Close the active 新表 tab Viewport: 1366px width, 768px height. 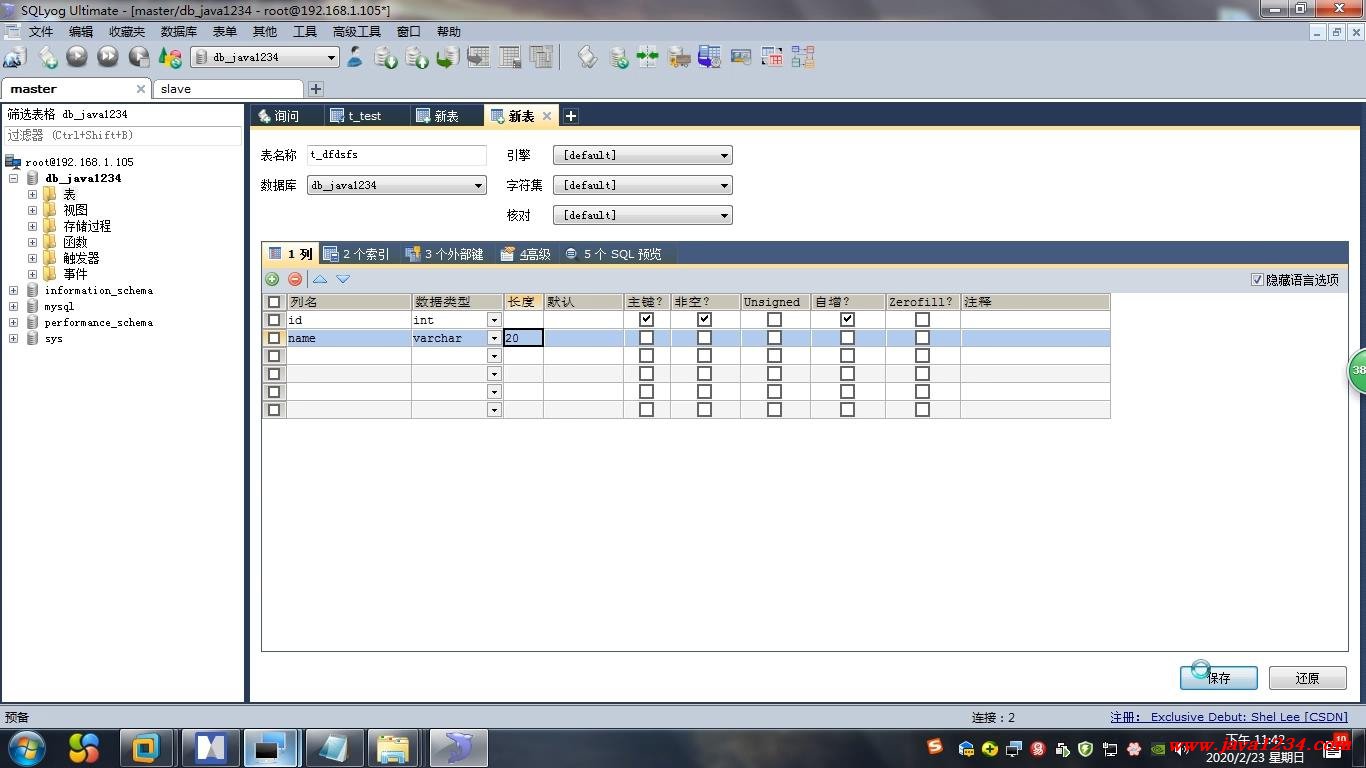click(547, 116)
